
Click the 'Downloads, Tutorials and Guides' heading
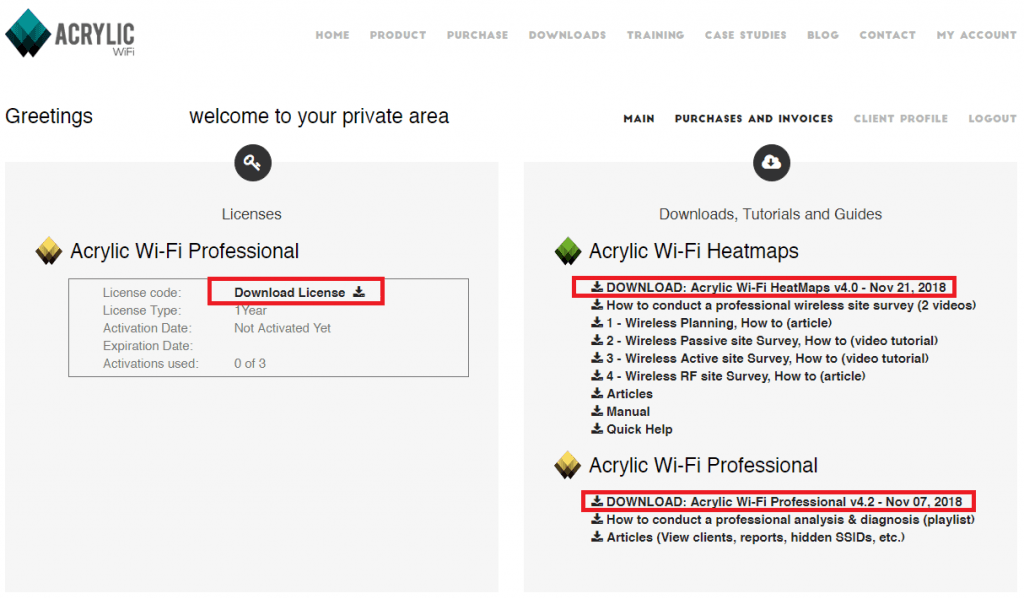click(x=771, y=214)
